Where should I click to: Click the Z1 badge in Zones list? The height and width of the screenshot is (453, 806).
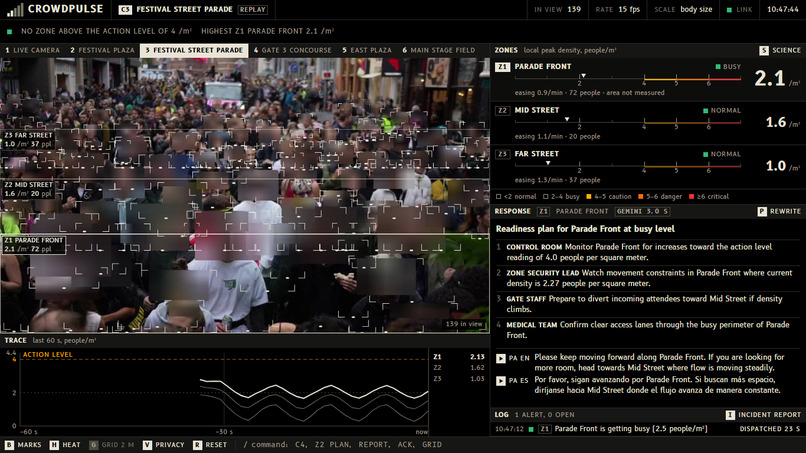click(502, 67)
